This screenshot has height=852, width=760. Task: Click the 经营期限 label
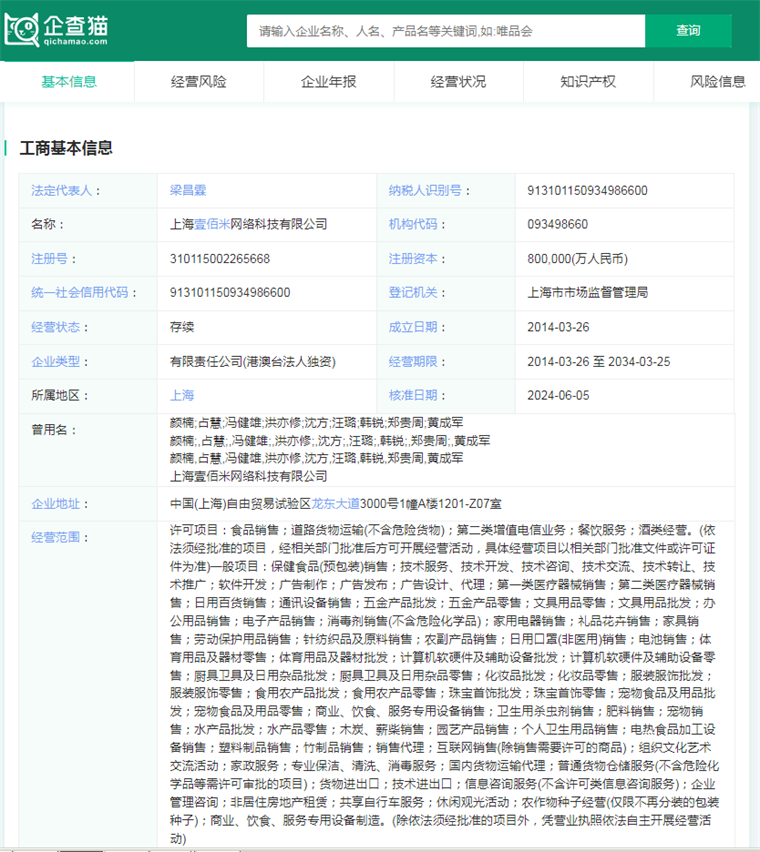[413, 361]
